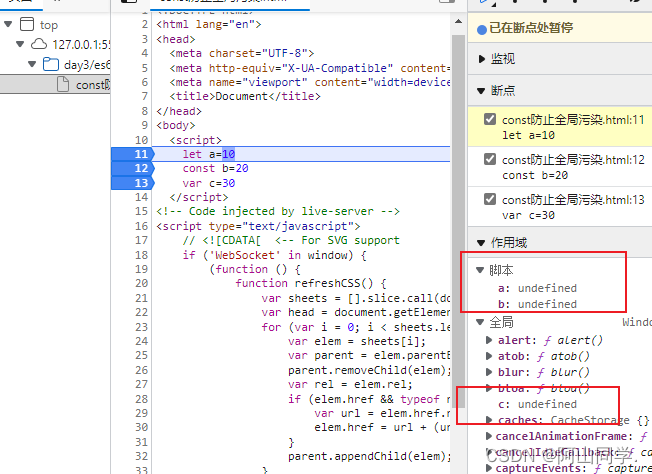Disable the html:11 breakpoint checkbox
Viewport: 652px width, 474px height.
490,119
